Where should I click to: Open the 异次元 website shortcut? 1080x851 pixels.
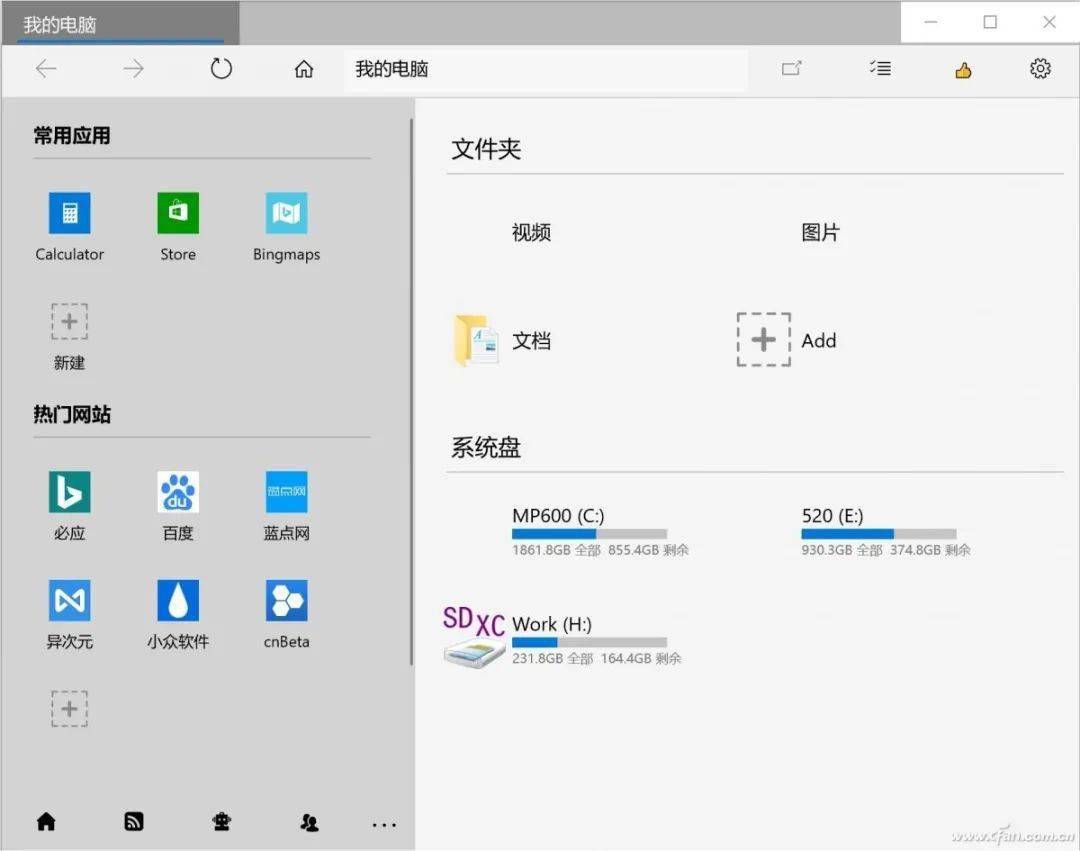click(70, 615)
